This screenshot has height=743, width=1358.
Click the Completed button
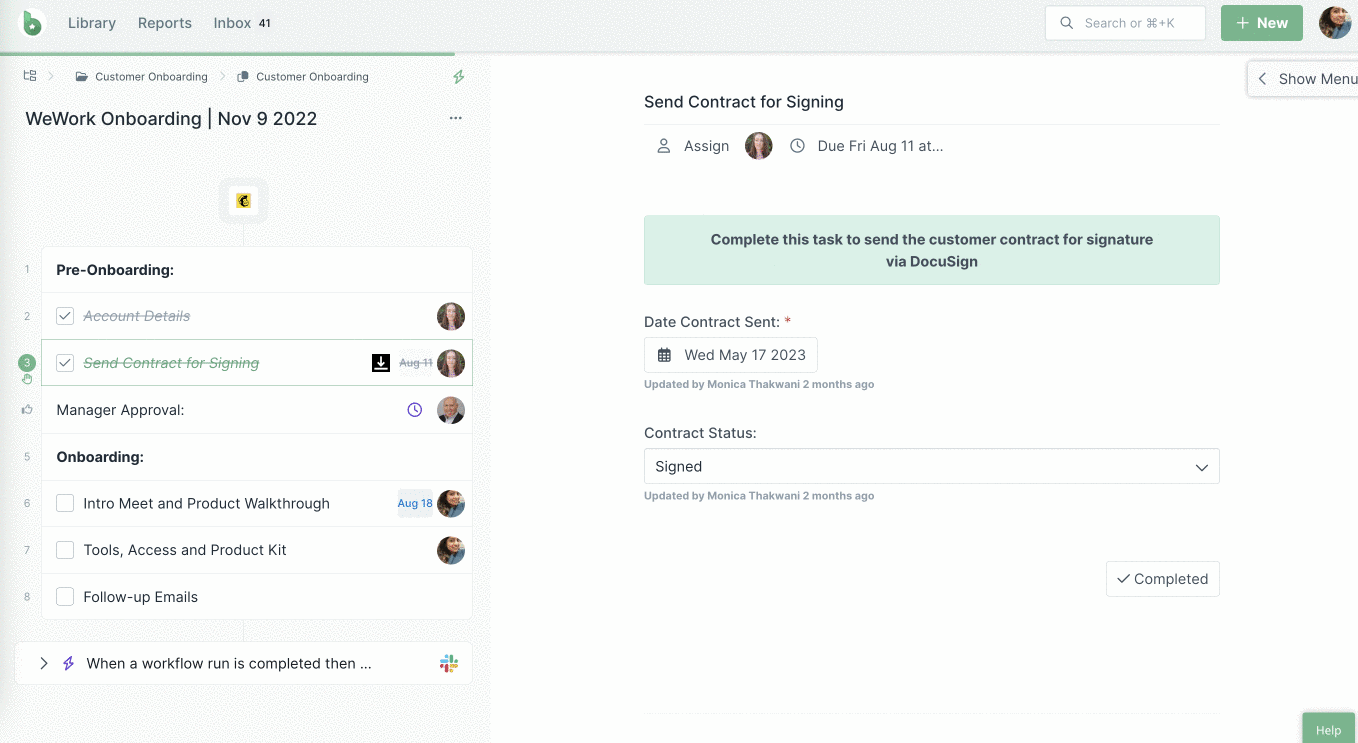click(x=1163, y=579)
